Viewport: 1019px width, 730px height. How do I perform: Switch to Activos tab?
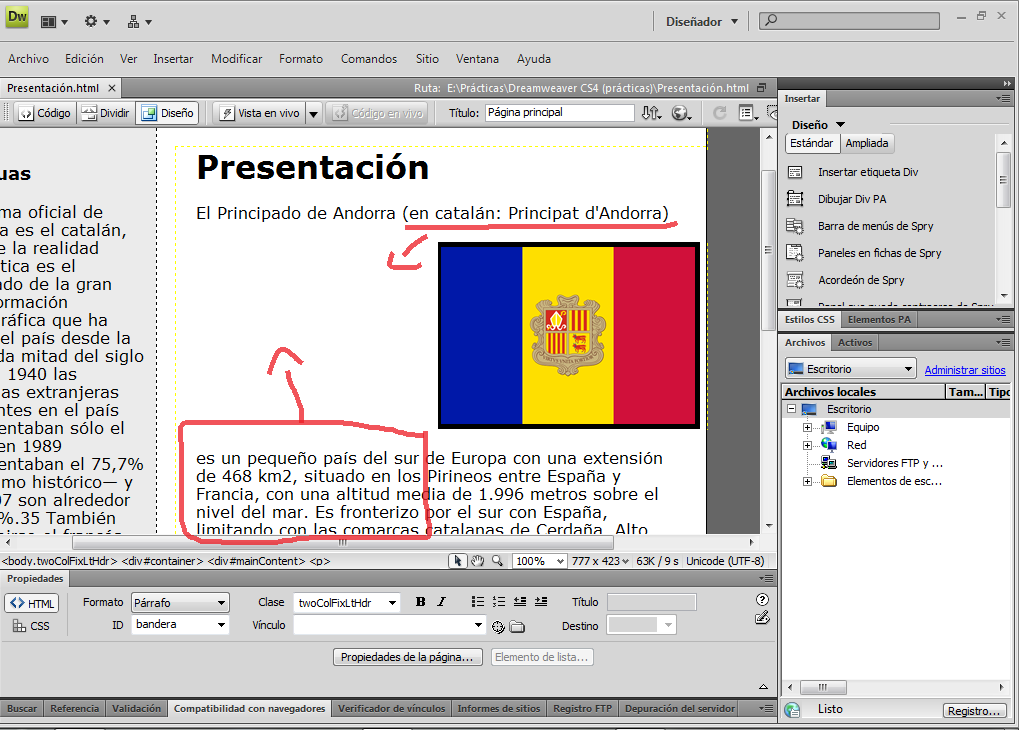click(x=855, y=343)
